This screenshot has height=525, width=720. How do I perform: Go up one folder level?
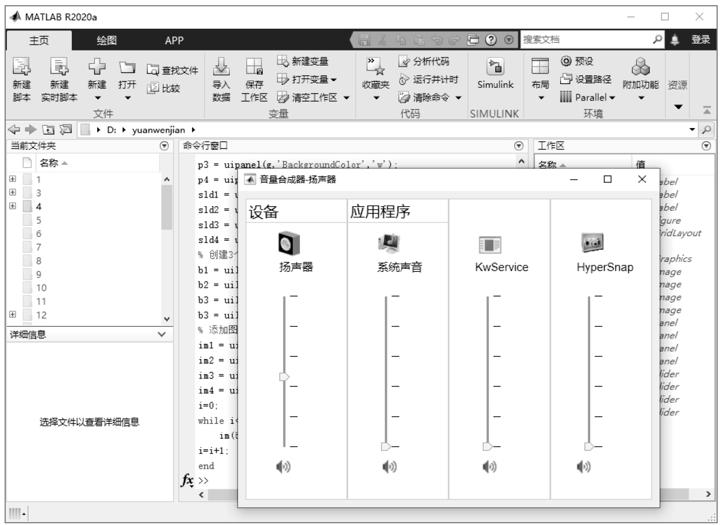point(48,130)
